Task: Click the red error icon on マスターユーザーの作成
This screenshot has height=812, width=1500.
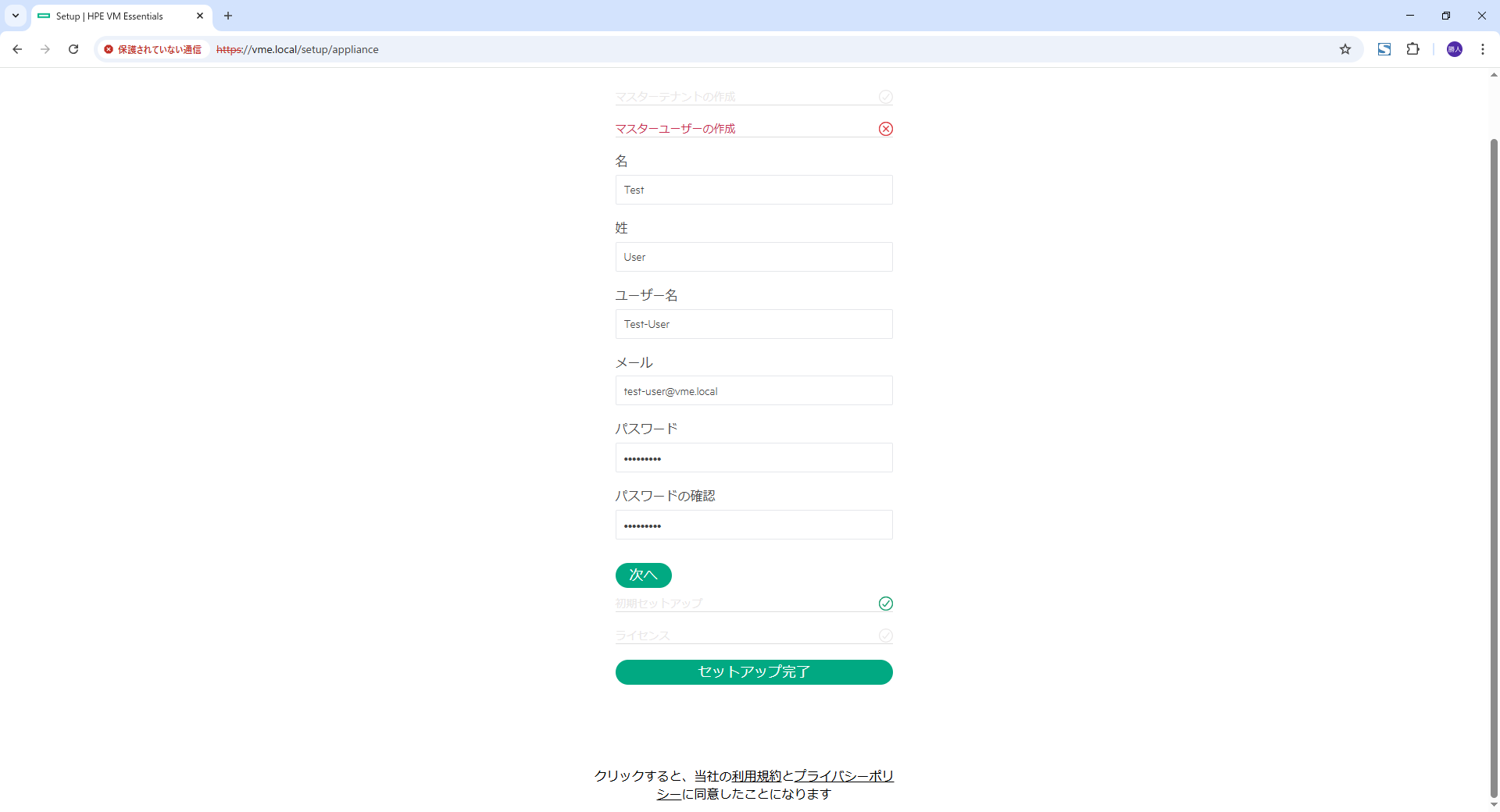Action: (886, 129)
